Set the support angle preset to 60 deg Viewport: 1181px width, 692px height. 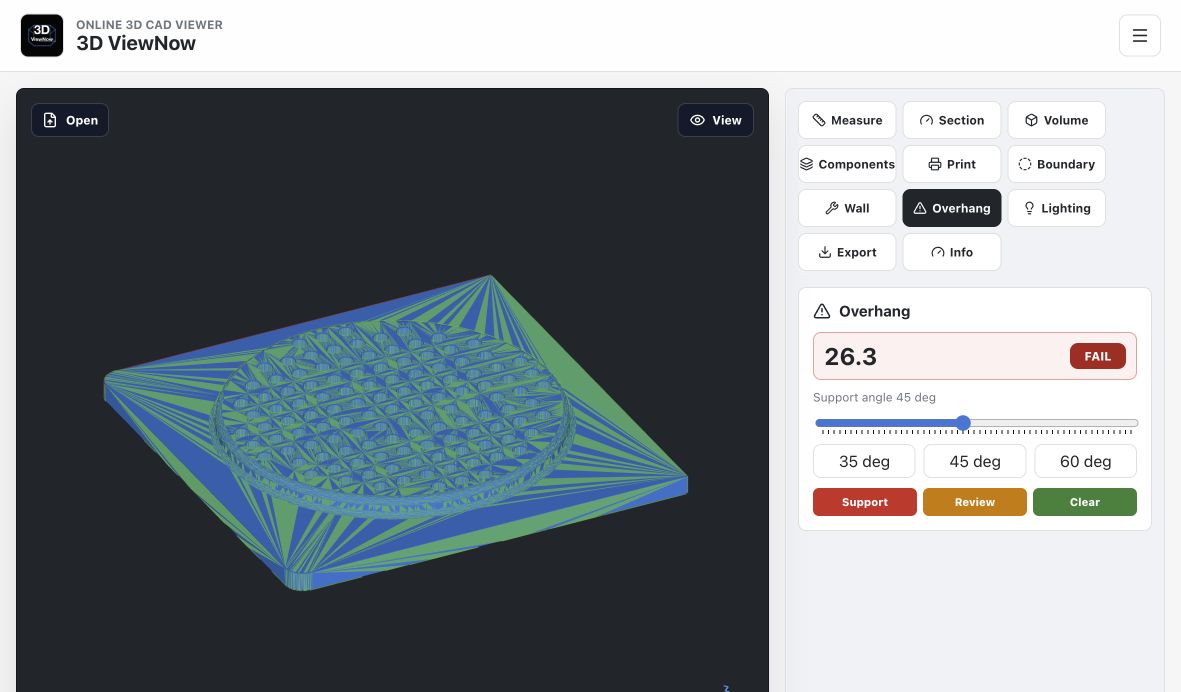[x=1085, y=462]
